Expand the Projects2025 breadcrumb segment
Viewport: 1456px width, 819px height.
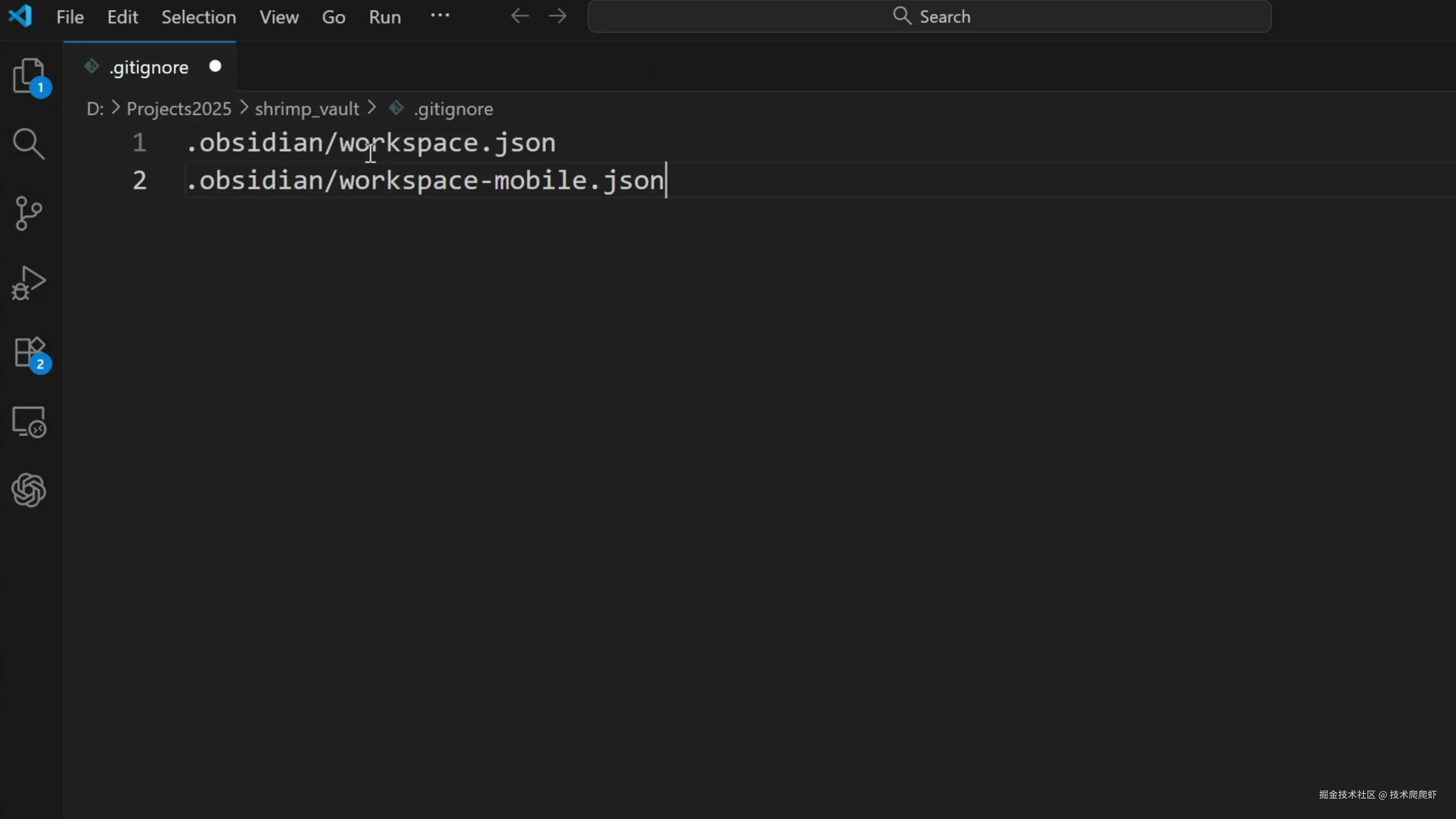[179, 108]
